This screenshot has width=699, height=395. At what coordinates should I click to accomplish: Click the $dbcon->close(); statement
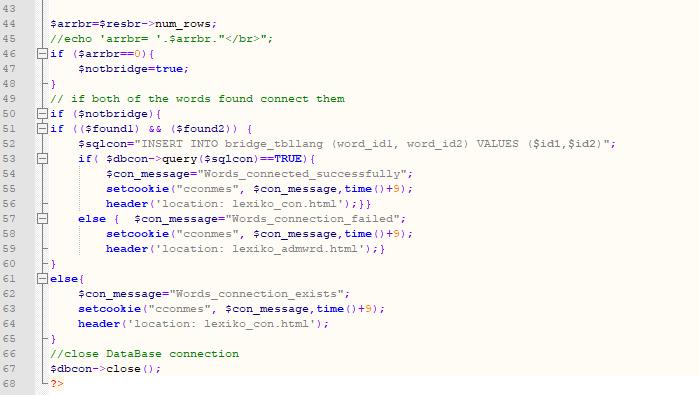coord(105,369)
